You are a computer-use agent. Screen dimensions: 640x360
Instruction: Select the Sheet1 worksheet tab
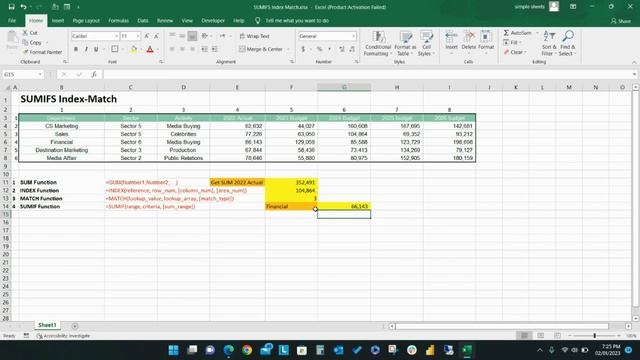tap(47, 325)
